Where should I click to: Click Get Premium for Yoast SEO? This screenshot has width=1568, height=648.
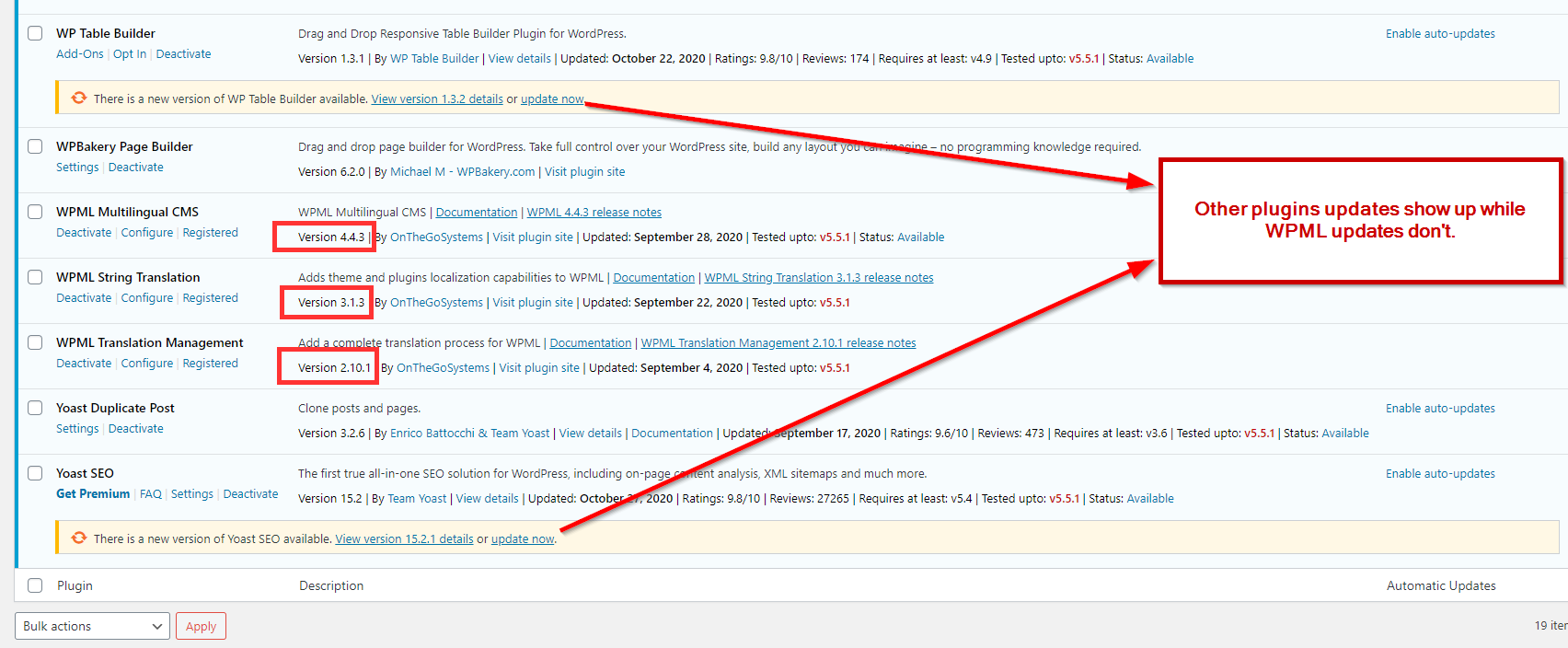[x=93, y=494]
